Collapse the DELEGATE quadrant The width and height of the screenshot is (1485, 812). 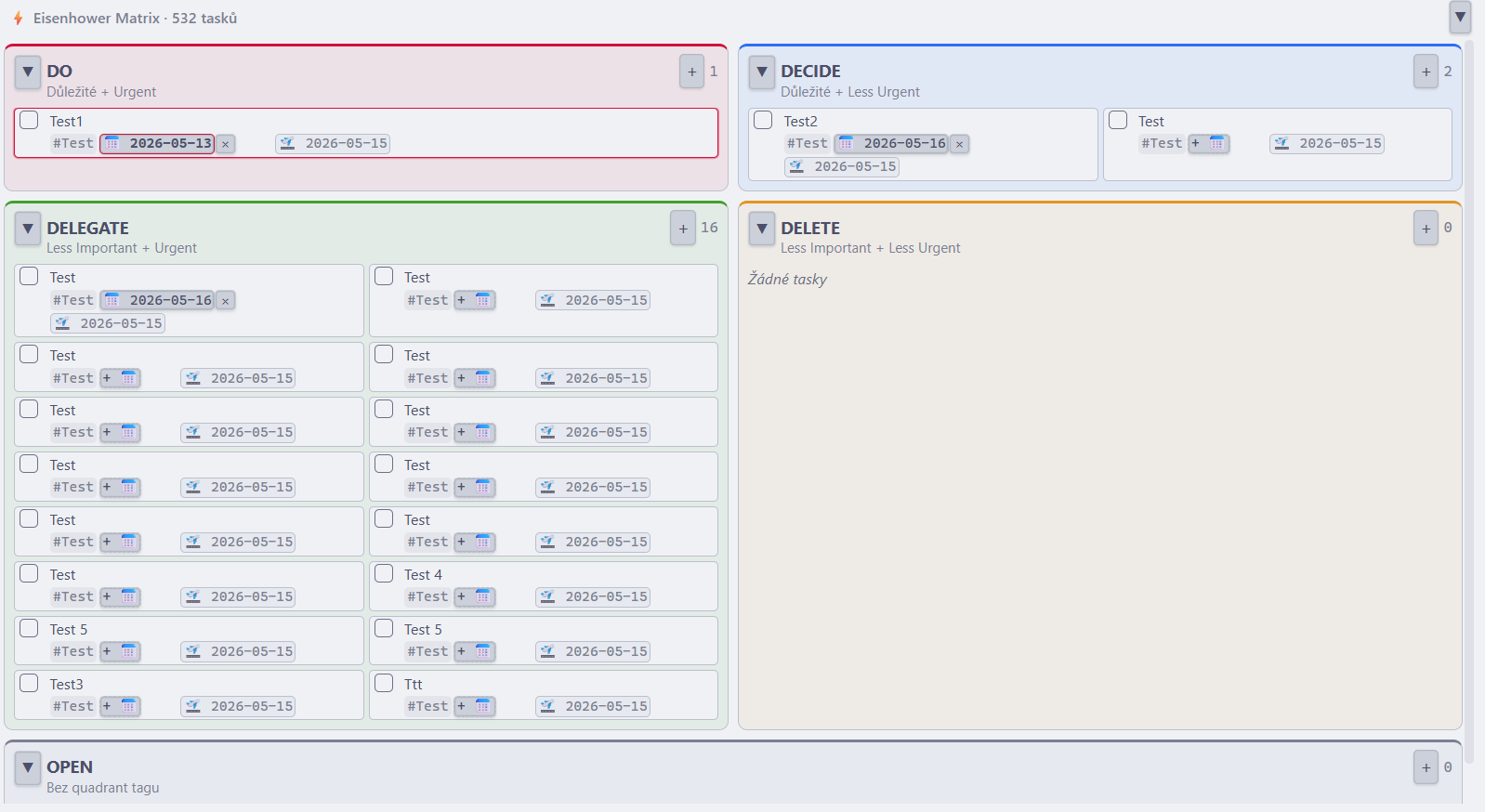pyautogui.click(x=28, y=229)
